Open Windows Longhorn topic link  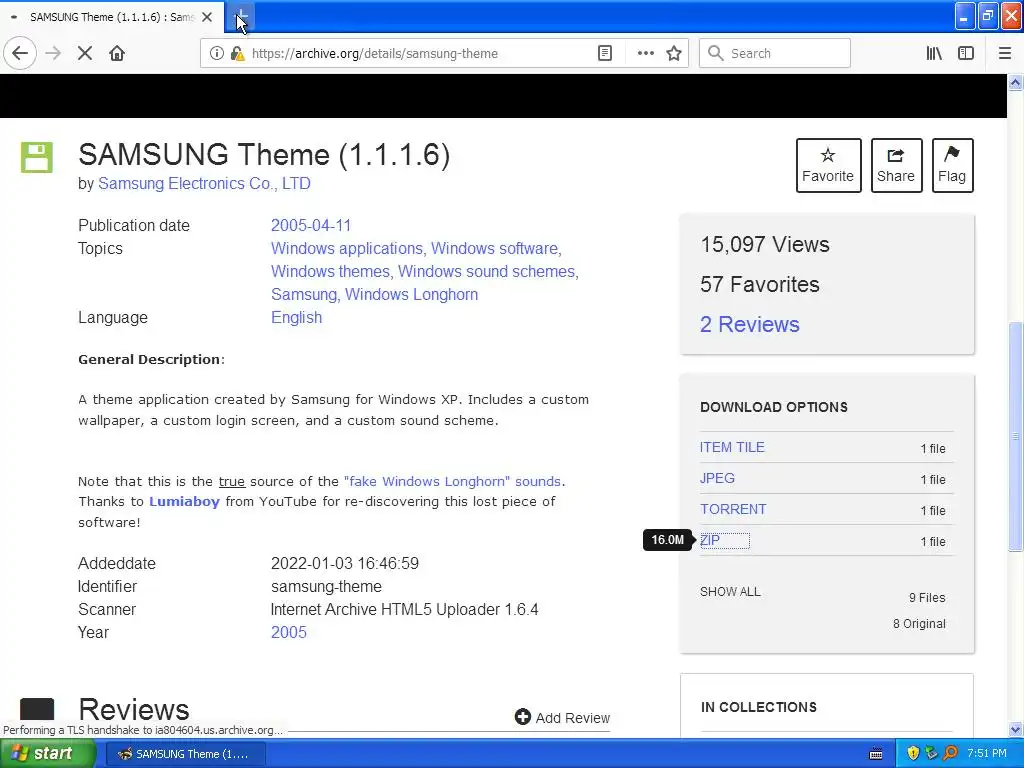[x=411, y=295]
